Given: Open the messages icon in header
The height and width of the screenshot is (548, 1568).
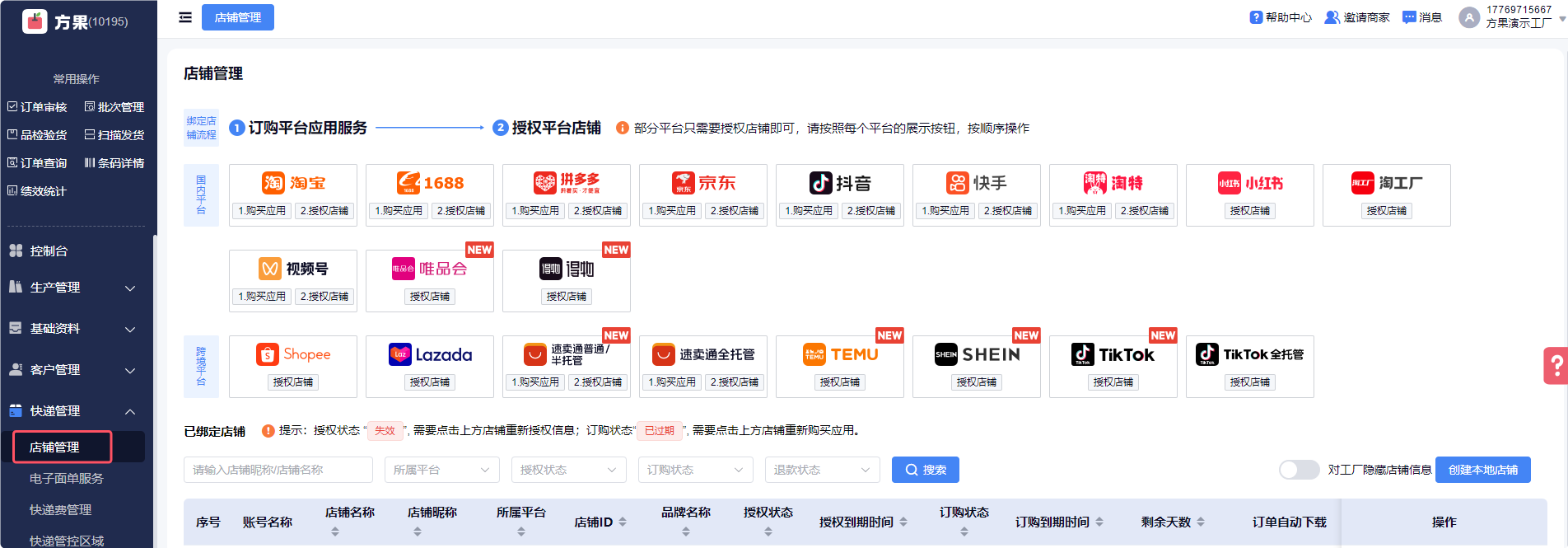Looking at the screenshot, I should (1409, 17).
